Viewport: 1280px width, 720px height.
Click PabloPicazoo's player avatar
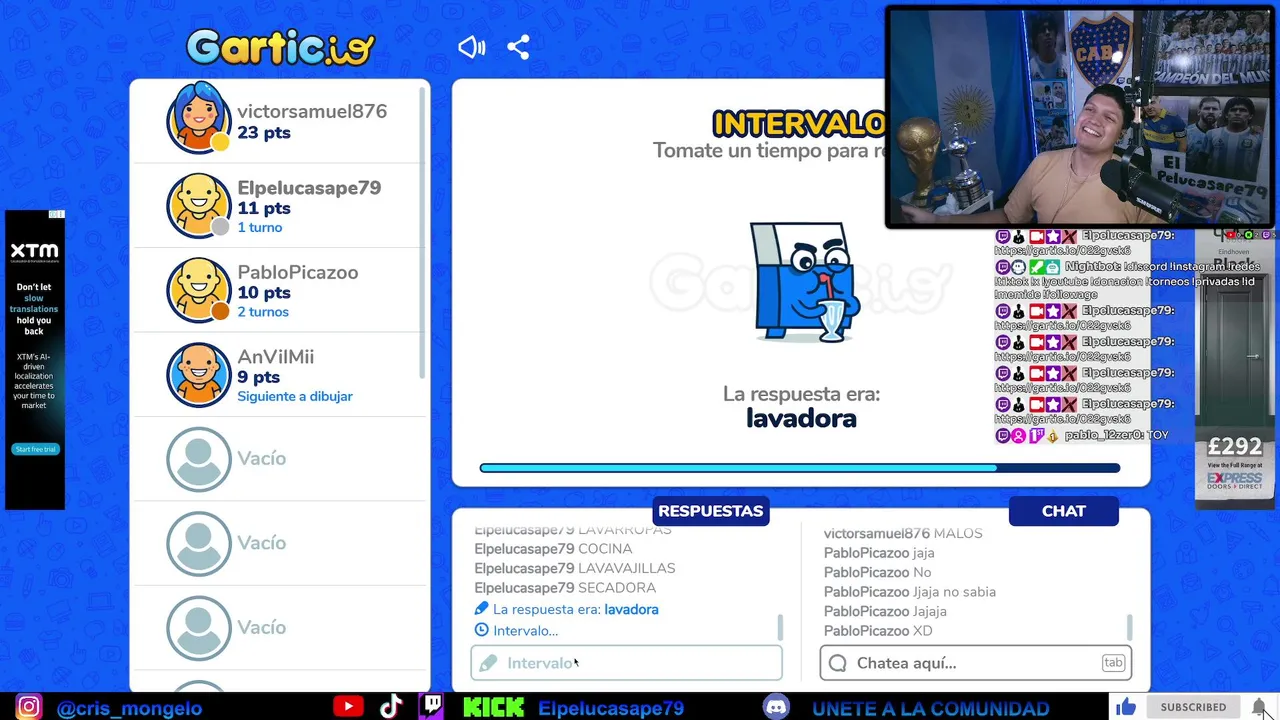click(x=198, y=290)
